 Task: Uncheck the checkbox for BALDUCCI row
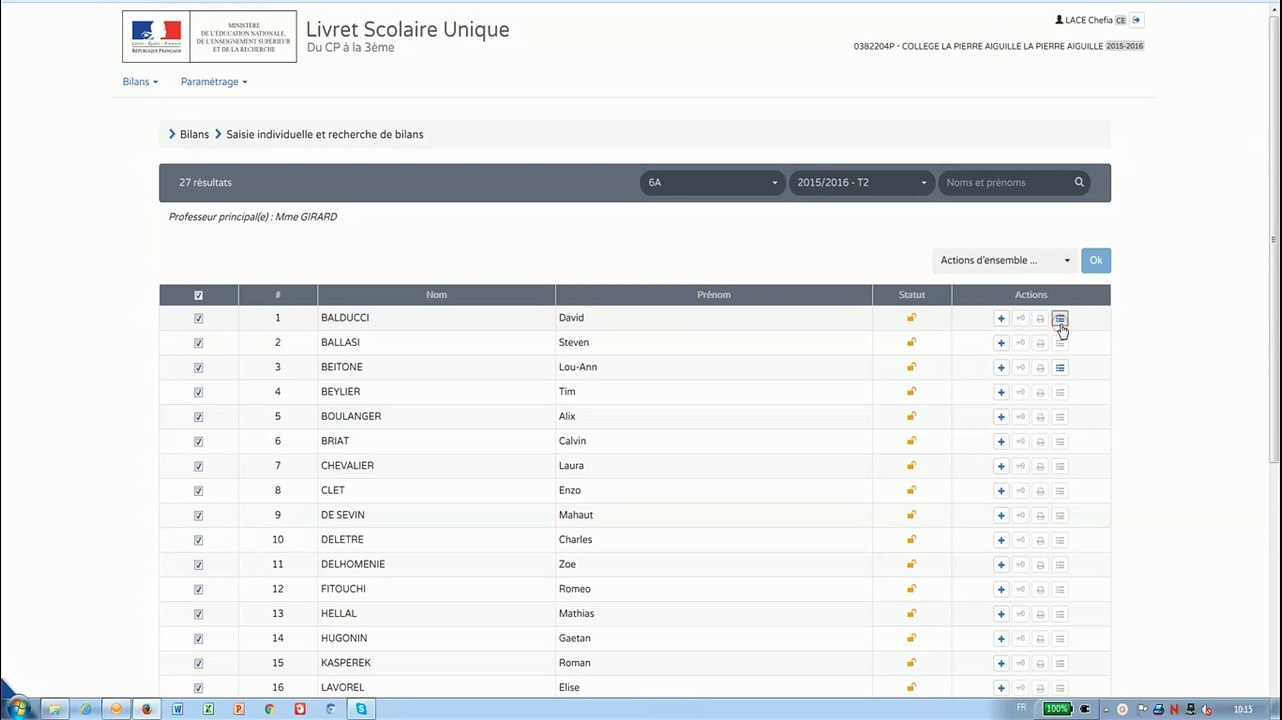pyautogui.click(x=198, y=319)
